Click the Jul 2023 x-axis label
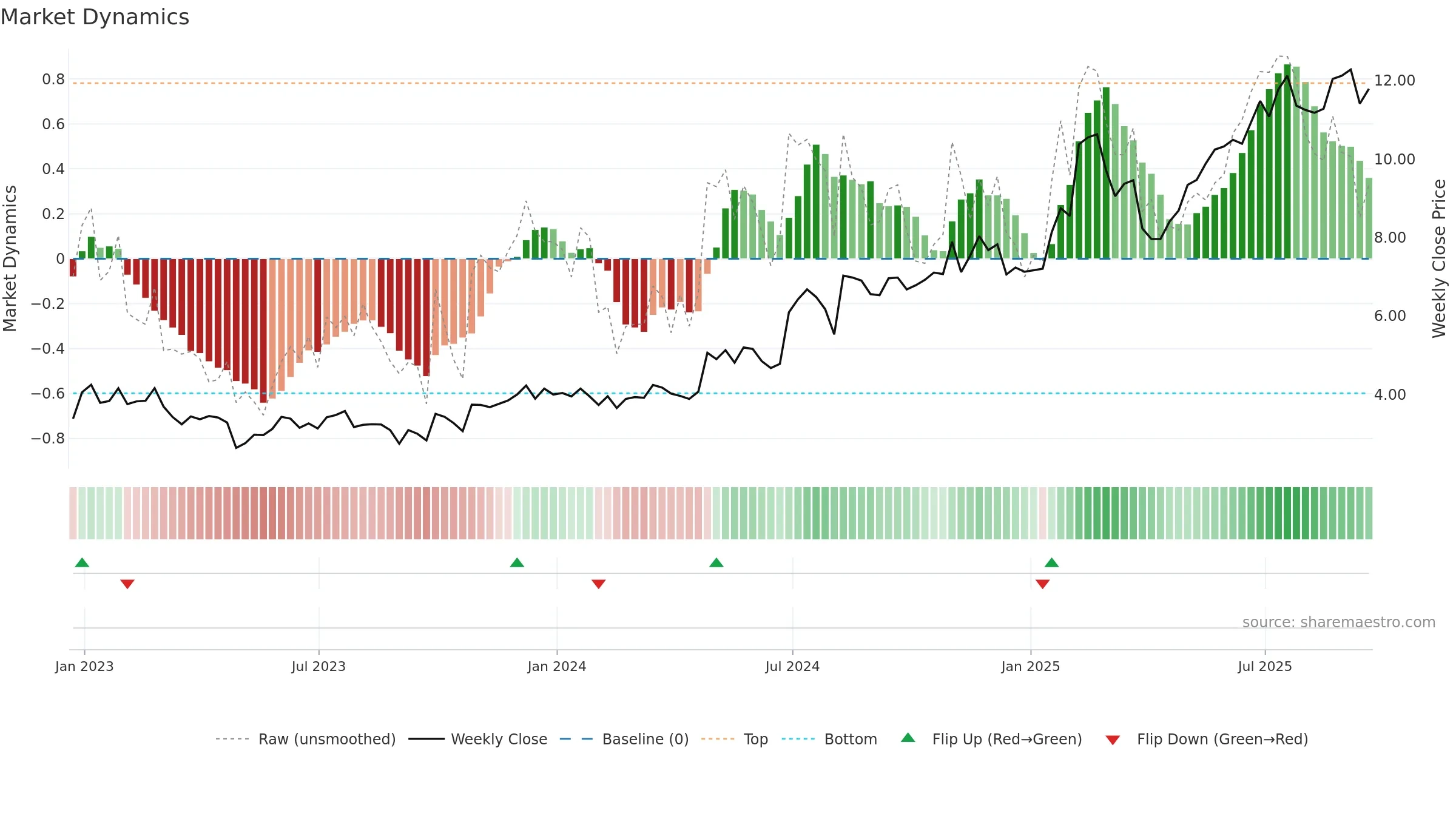The width and height of the screenshot is (1456, 819). click(x=318, y=666)
